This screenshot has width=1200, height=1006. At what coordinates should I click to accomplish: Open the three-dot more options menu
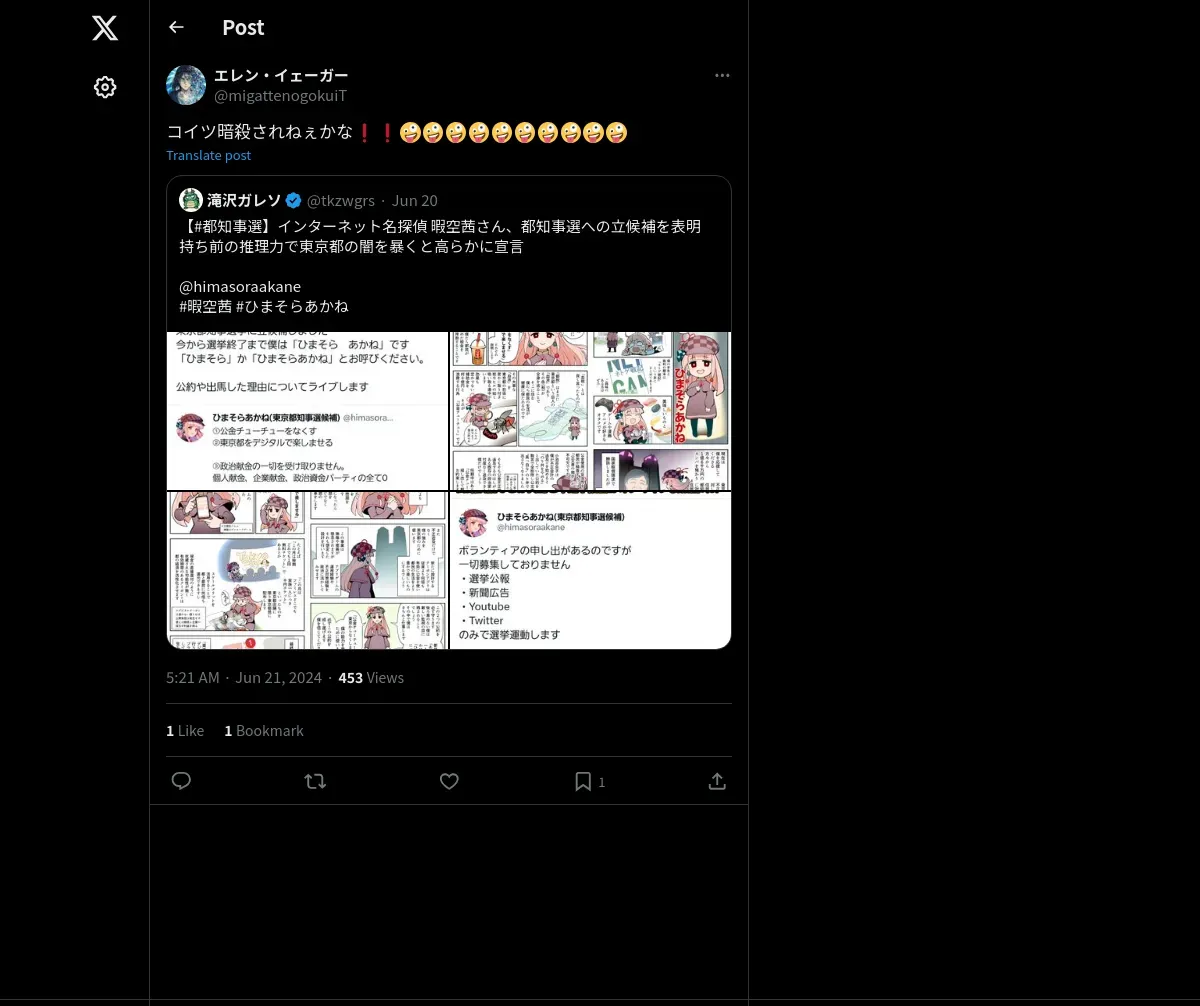coord(722,75)
